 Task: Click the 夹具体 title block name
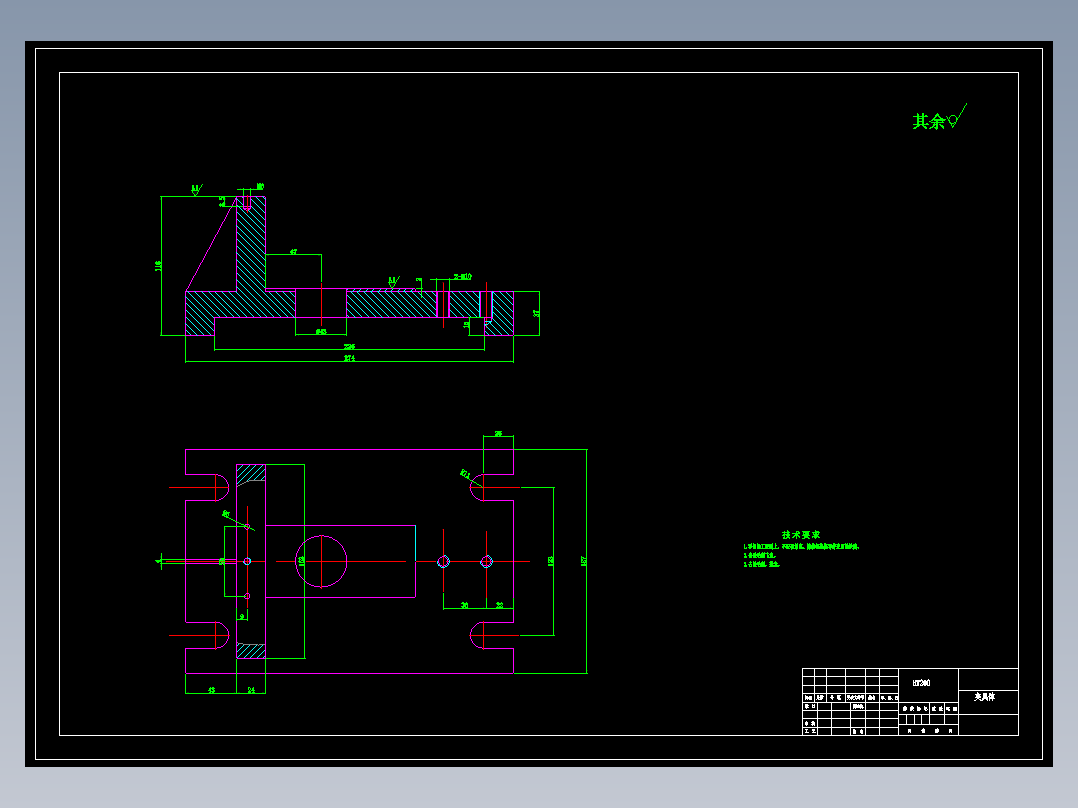(984, 697)
